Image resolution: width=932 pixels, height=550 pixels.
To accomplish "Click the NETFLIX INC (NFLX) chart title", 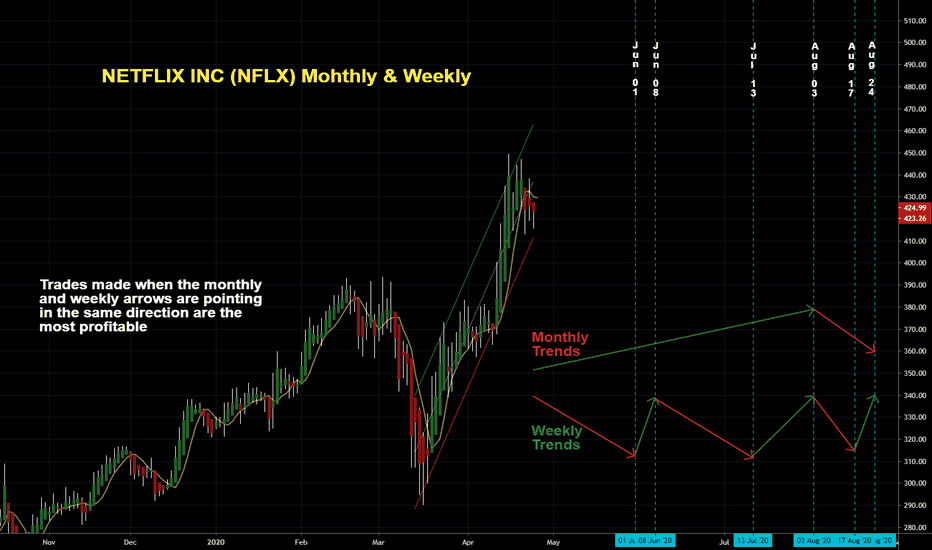I will pyautogui.click(x=286, y=76).
